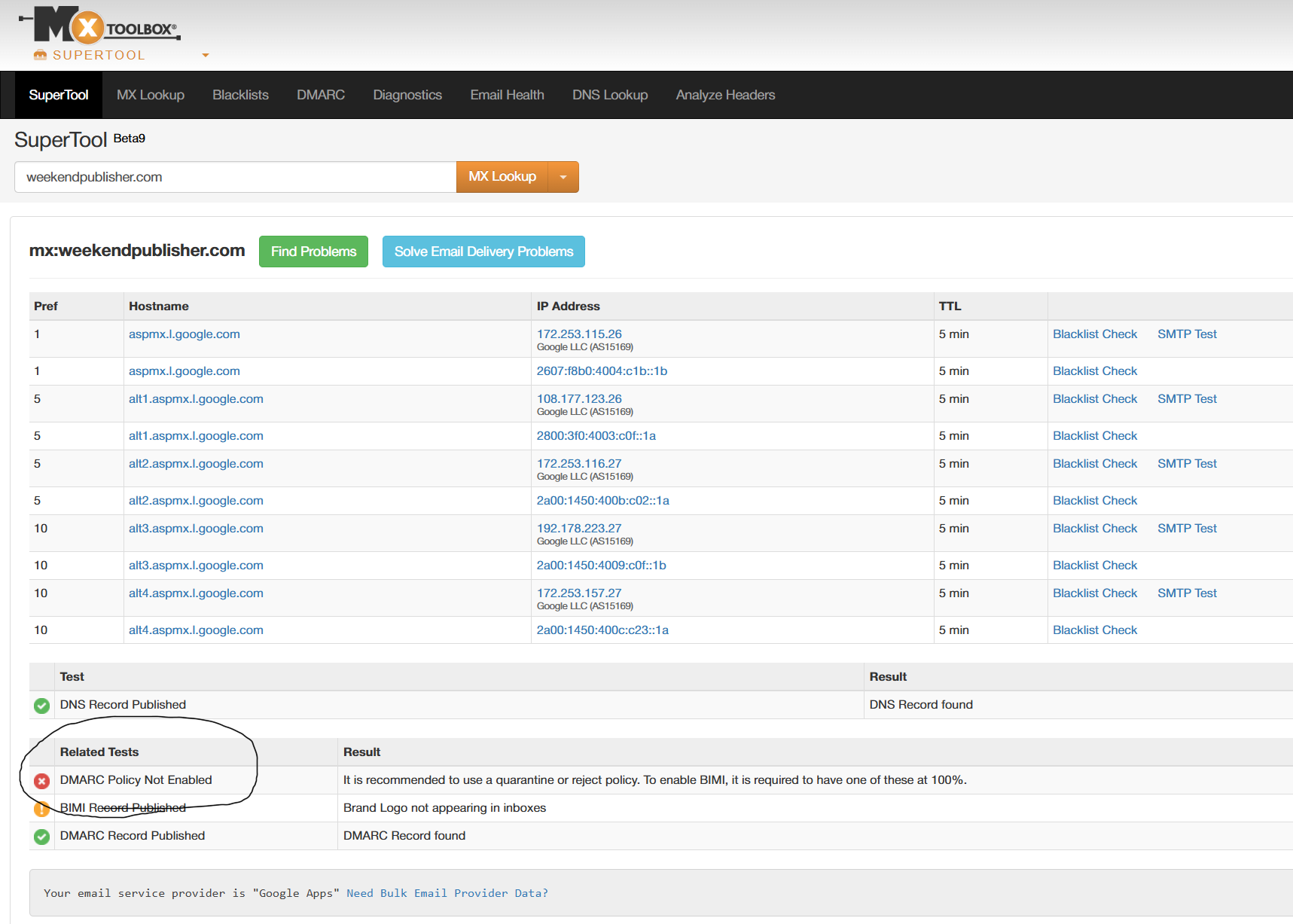The height and width of the screenshot is (924, 1293).
Task: Select the 'Brand Logo not appearing in inboxes' result
Action: pos(445,808)
